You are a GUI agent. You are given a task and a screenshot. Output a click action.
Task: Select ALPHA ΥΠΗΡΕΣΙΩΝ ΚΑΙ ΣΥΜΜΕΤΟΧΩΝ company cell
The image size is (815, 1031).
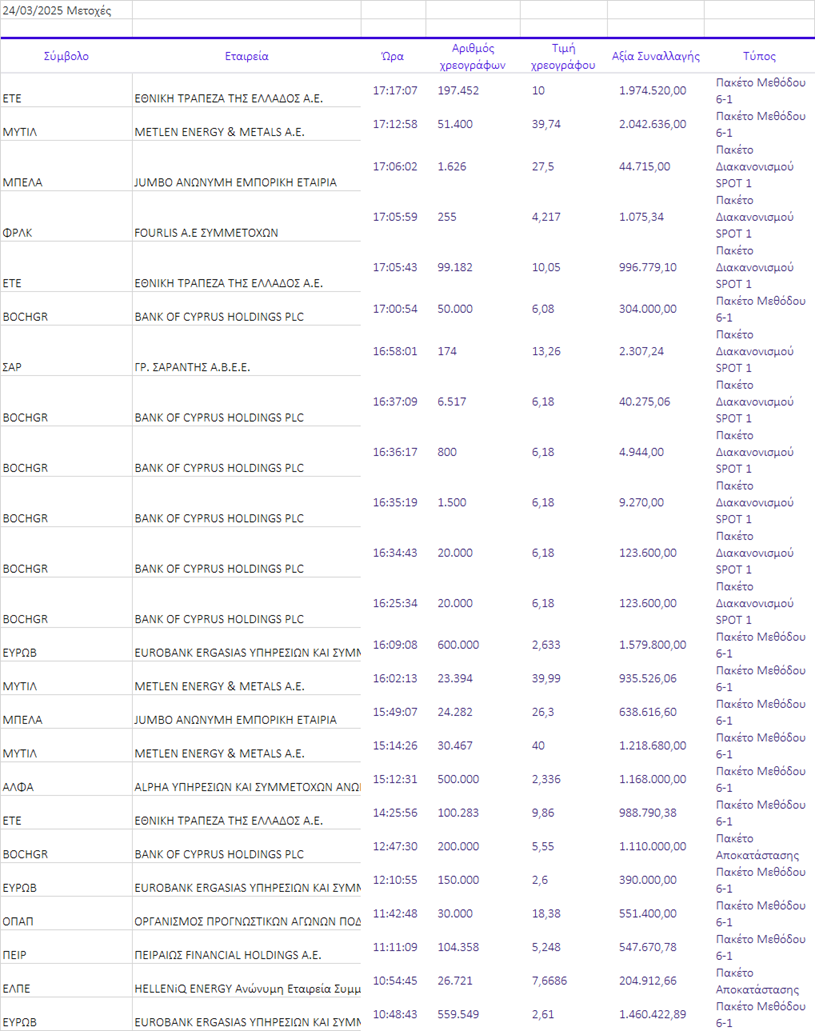[247, 787]
